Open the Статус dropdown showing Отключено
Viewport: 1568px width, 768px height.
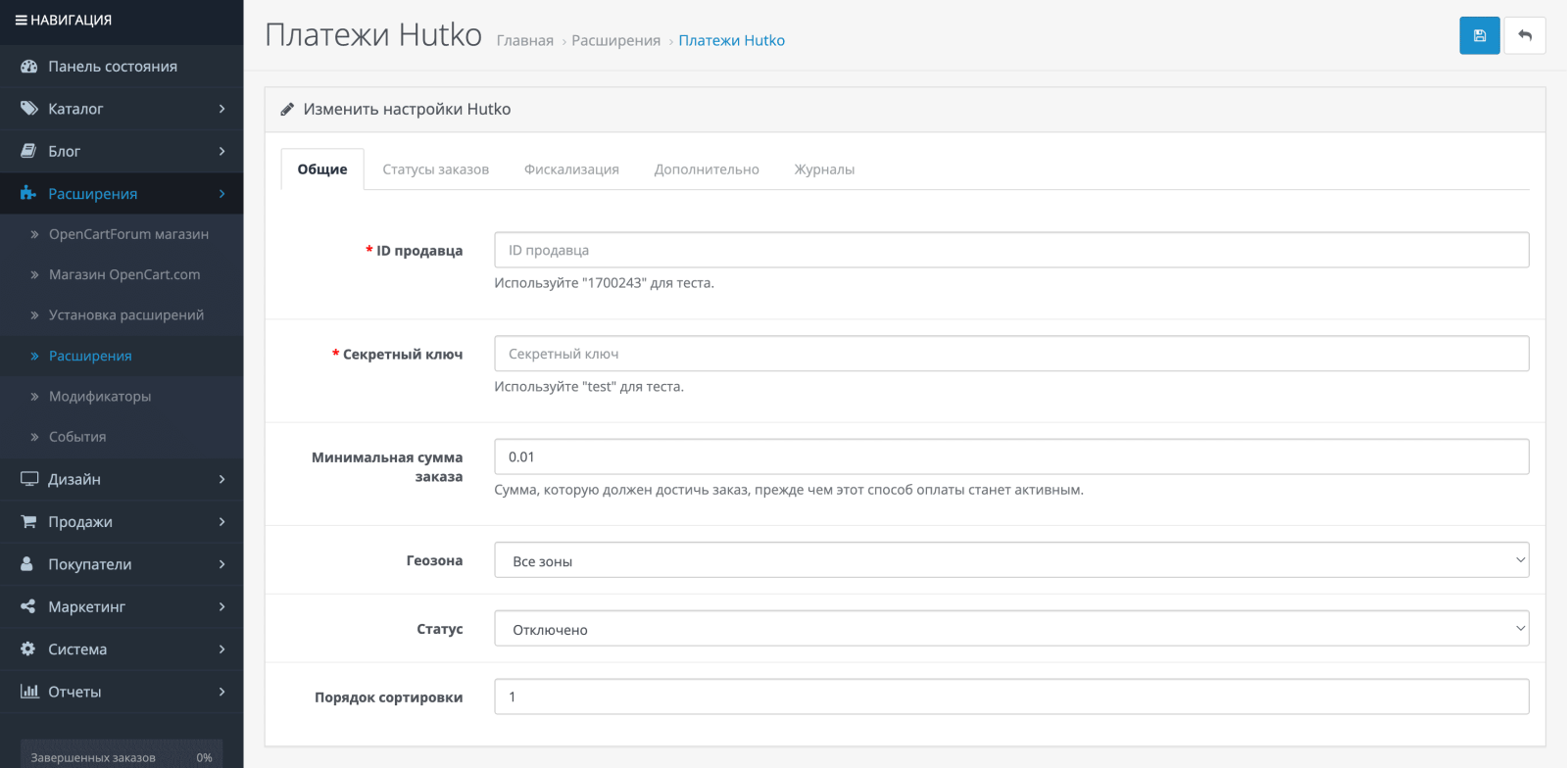(x=1011, y=629)
